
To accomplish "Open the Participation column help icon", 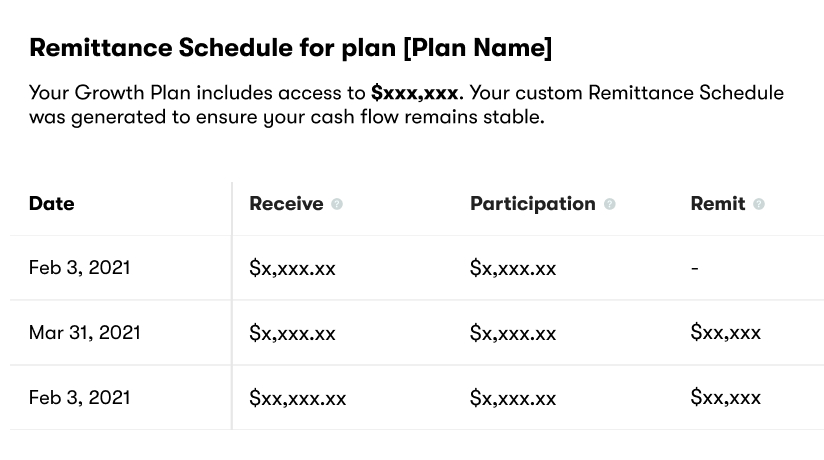I will coord(610,204).
